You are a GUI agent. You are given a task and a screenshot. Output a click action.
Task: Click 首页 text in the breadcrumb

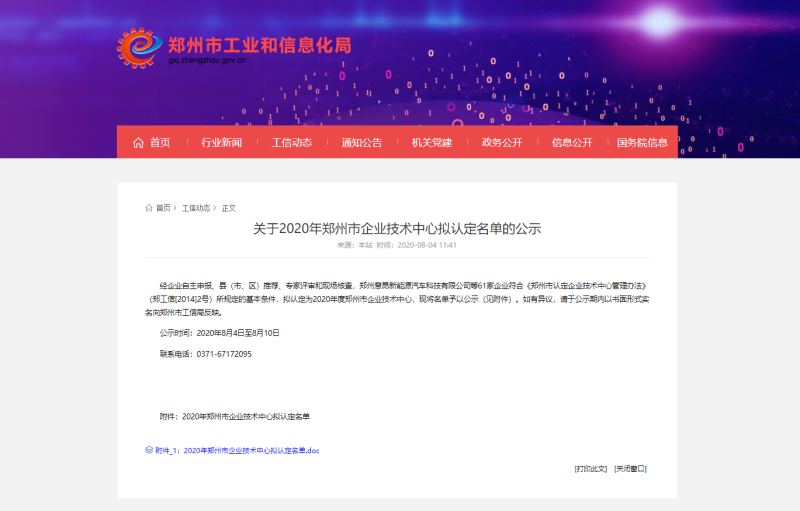point(163,208)
